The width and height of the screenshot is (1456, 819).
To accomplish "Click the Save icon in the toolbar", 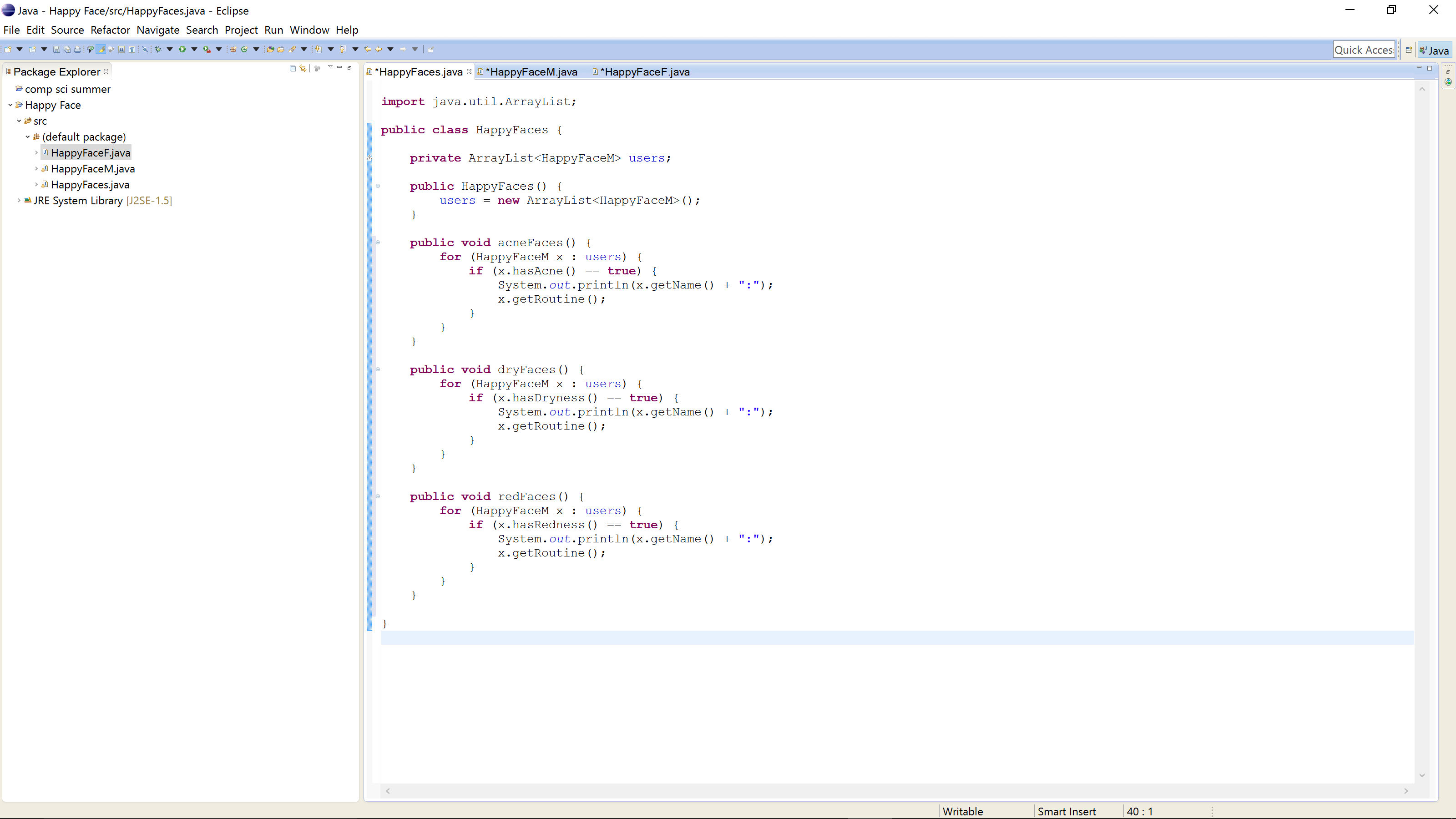I will click(56, 49).
